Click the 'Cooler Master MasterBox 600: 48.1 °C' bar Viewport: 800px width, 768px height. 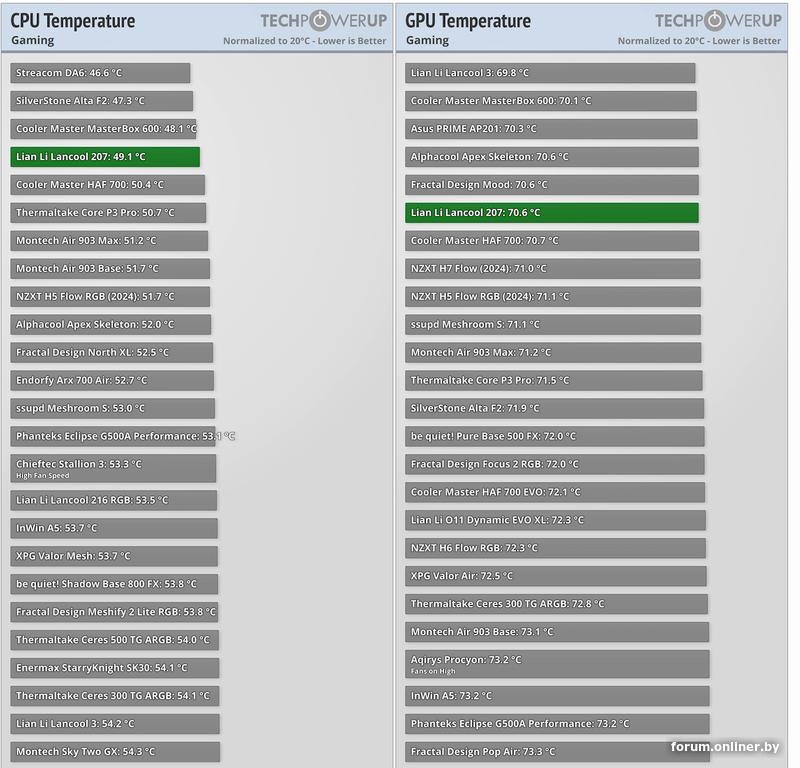coord(104,129)
